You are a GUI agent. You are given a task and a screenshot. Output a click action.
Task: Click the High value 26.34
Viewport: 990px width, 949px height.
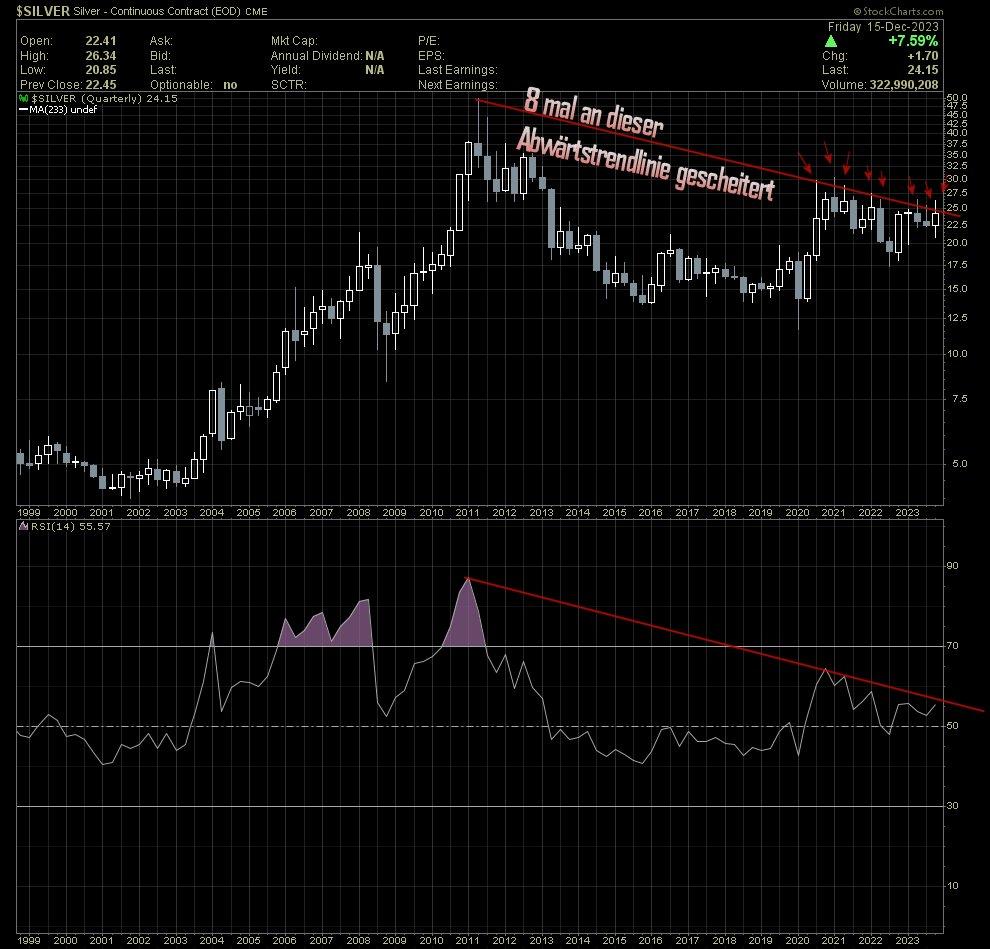tap(101, 56)
